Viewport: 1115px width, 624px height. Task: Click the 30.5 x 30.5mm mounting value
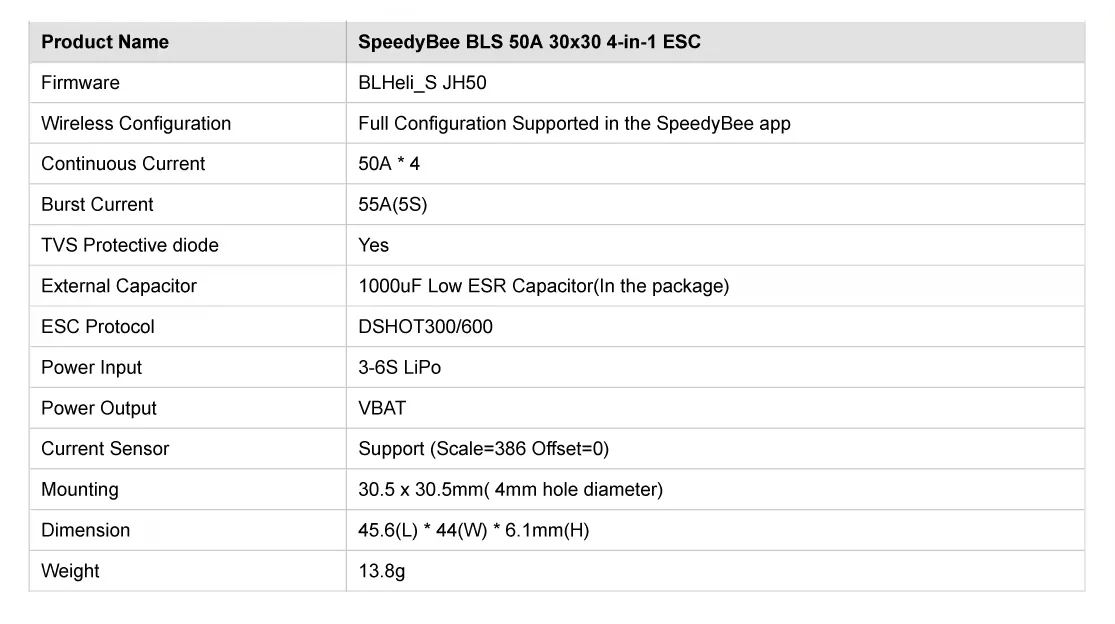click(x=510, y=490)
